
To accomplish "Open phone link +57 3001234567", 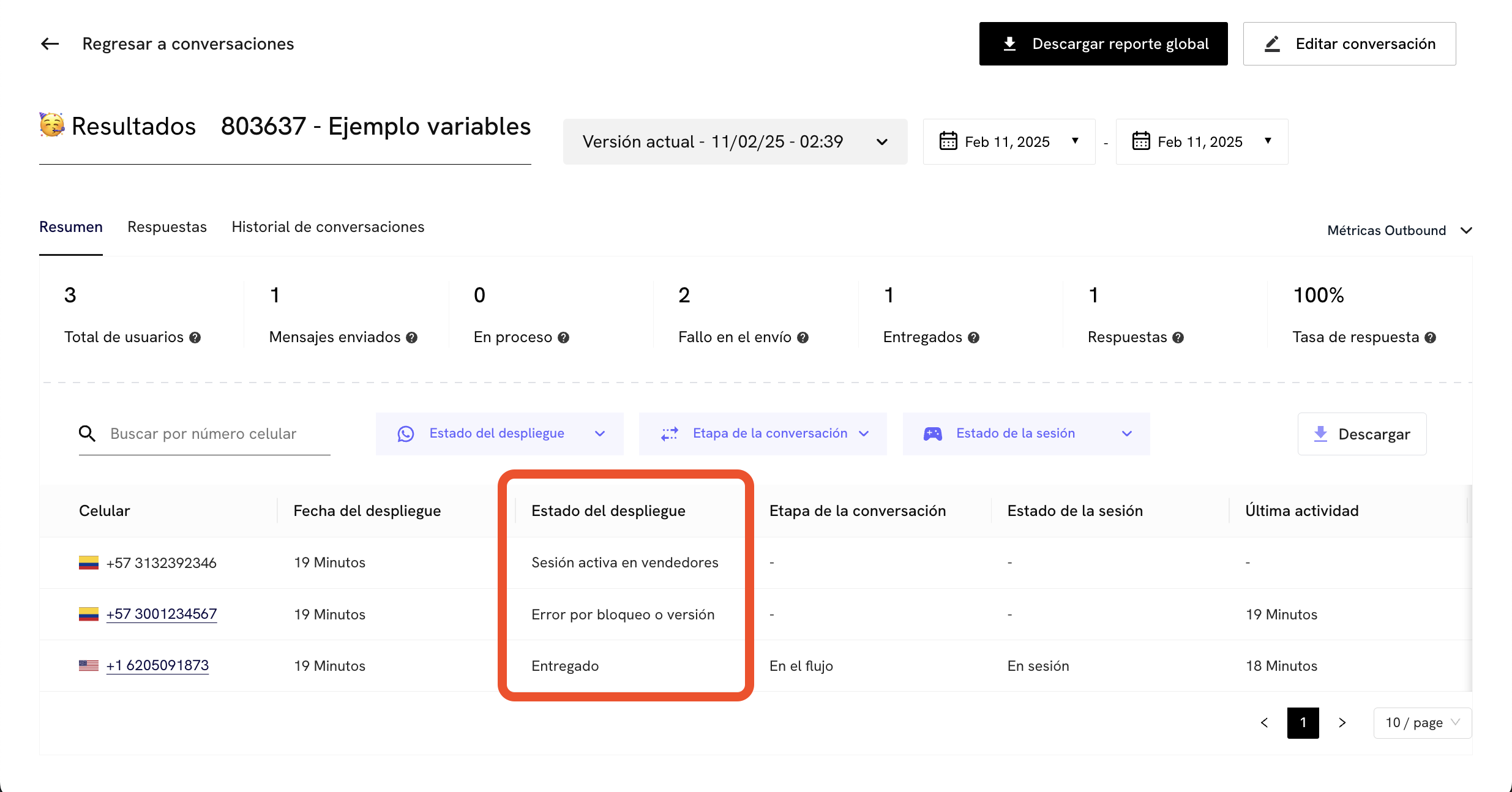I will 162,614.
